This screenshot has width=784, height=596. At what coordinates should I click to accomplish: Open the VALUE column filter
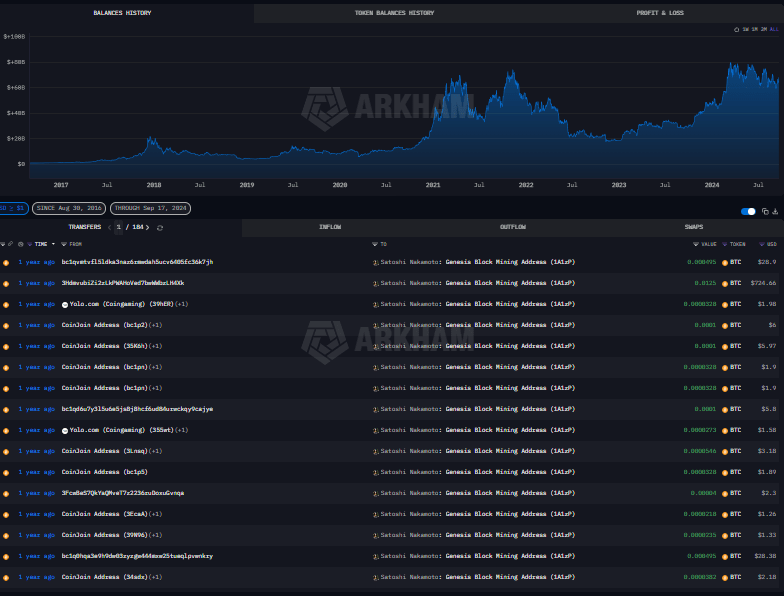tap(696, 244)
